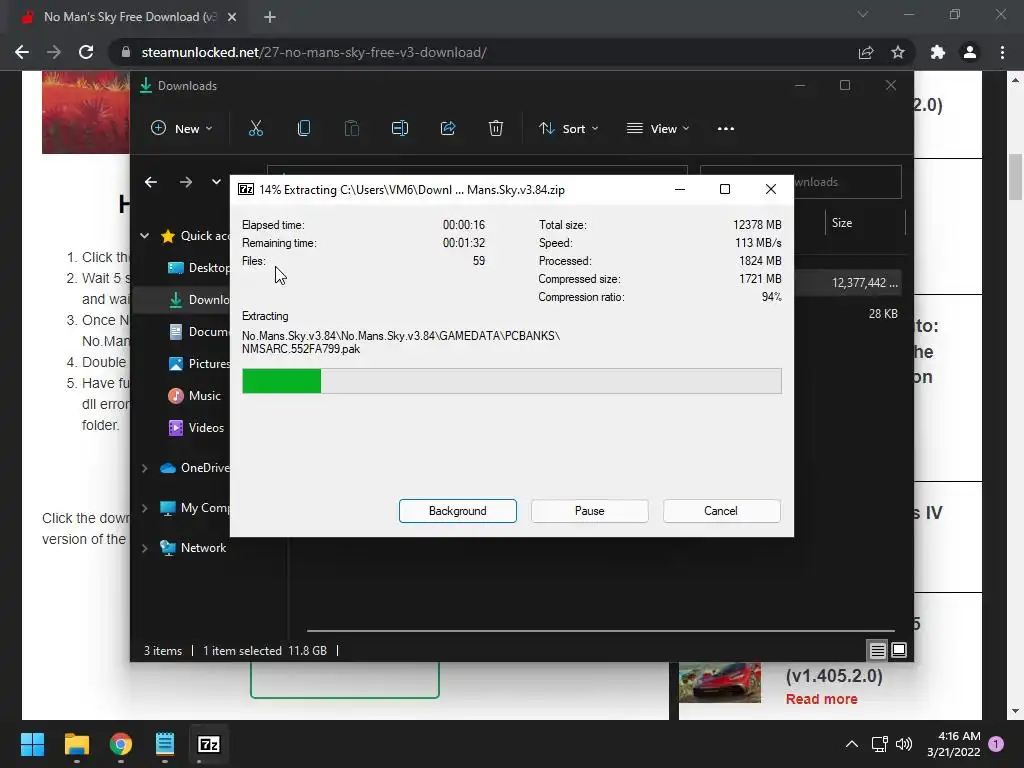Click the Delete trash icon in Explorer
This screenshot has width=1024, height=768.
point(496,129)
